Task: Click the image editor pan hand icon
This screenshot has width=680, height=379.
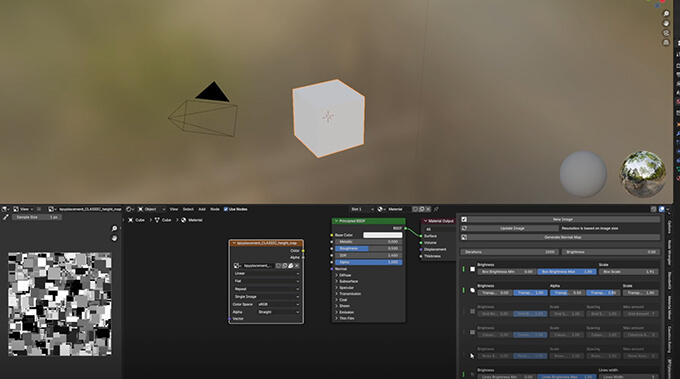Action: (x=114, y=239)
